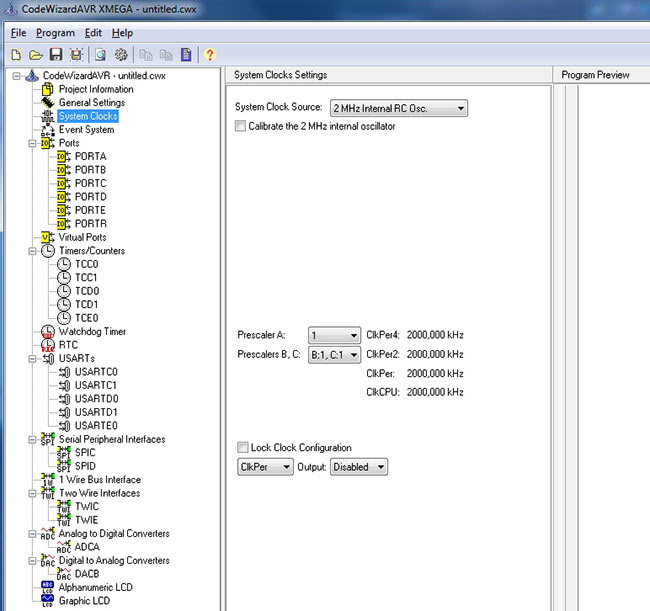The height and width of the screenshot is (611, 650).
Task: Select PORTA in the tree
Action: click(90, 157)
